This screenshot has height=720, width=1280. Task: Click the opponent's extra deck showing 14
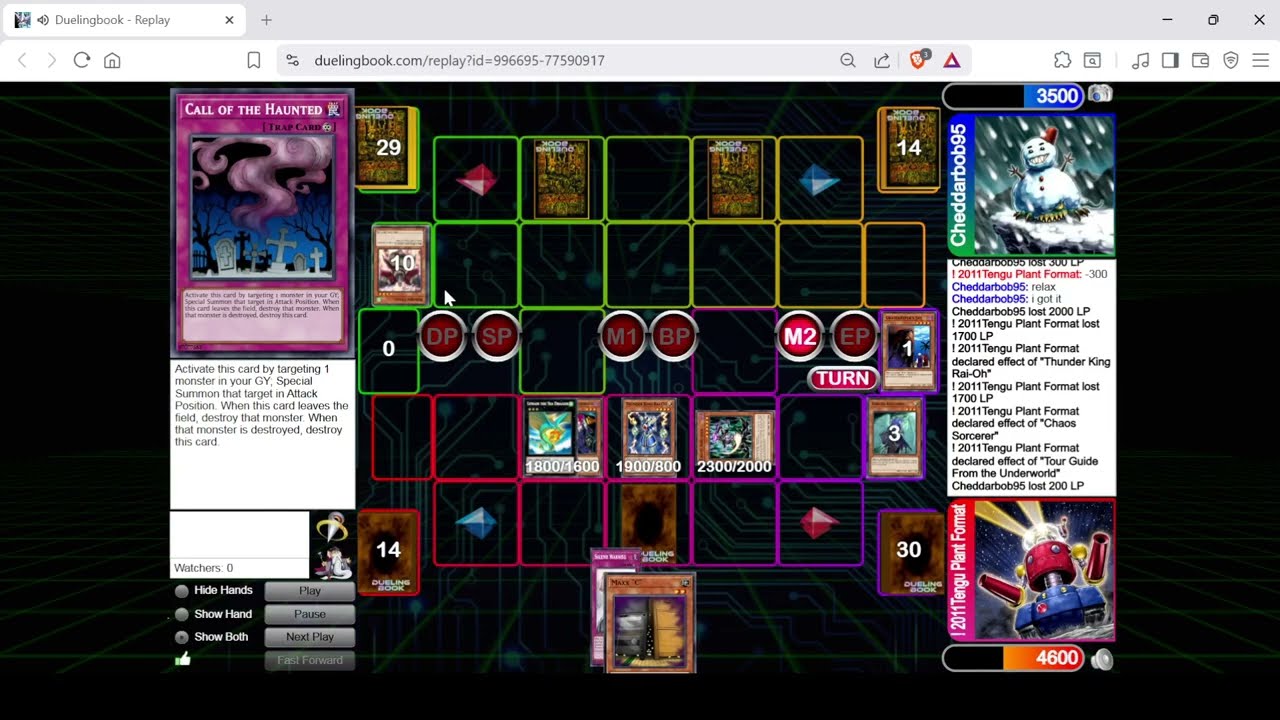coord(908,148)
